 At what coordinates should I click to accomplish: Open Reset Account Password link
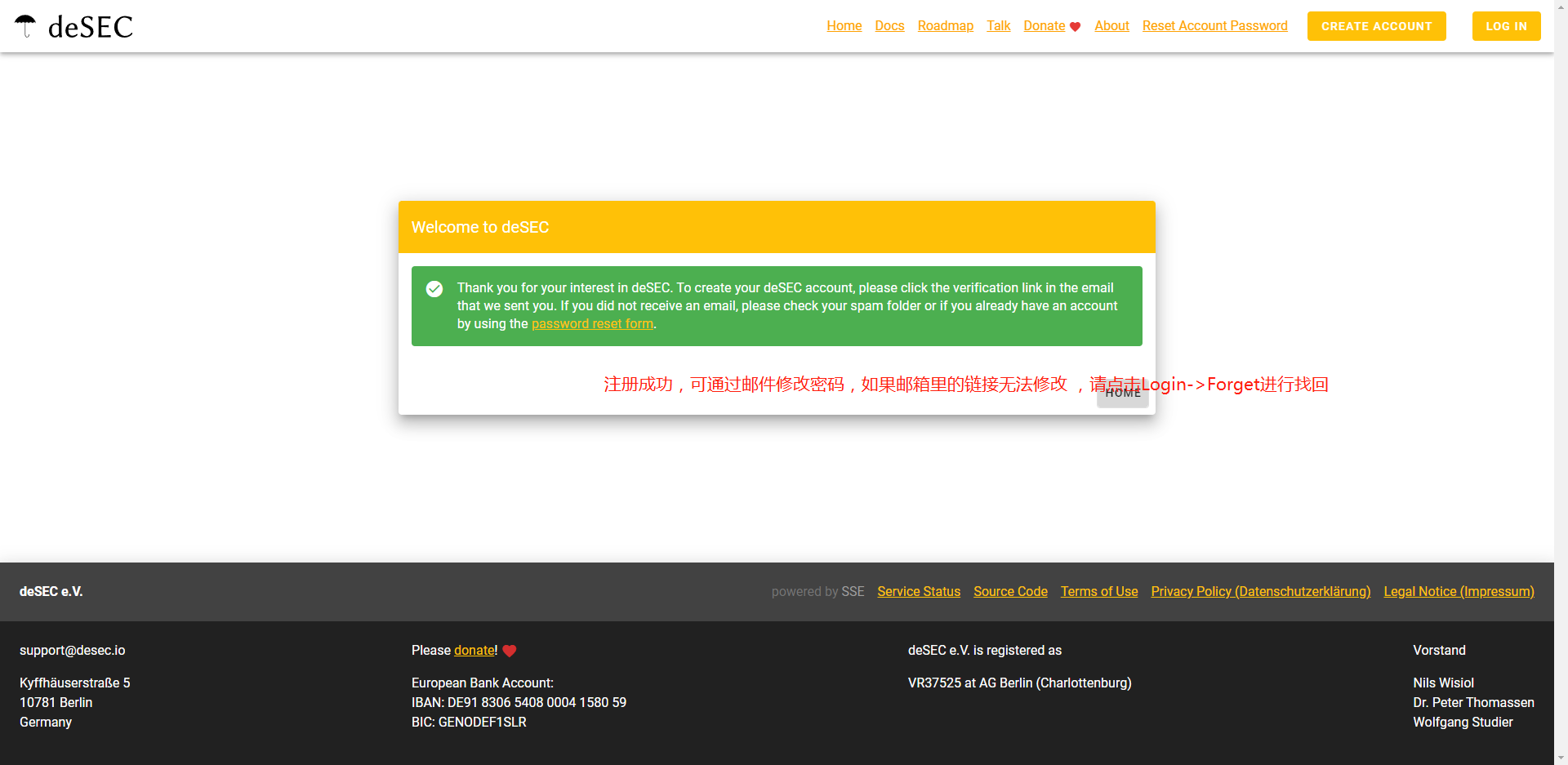click(1214, 26)
